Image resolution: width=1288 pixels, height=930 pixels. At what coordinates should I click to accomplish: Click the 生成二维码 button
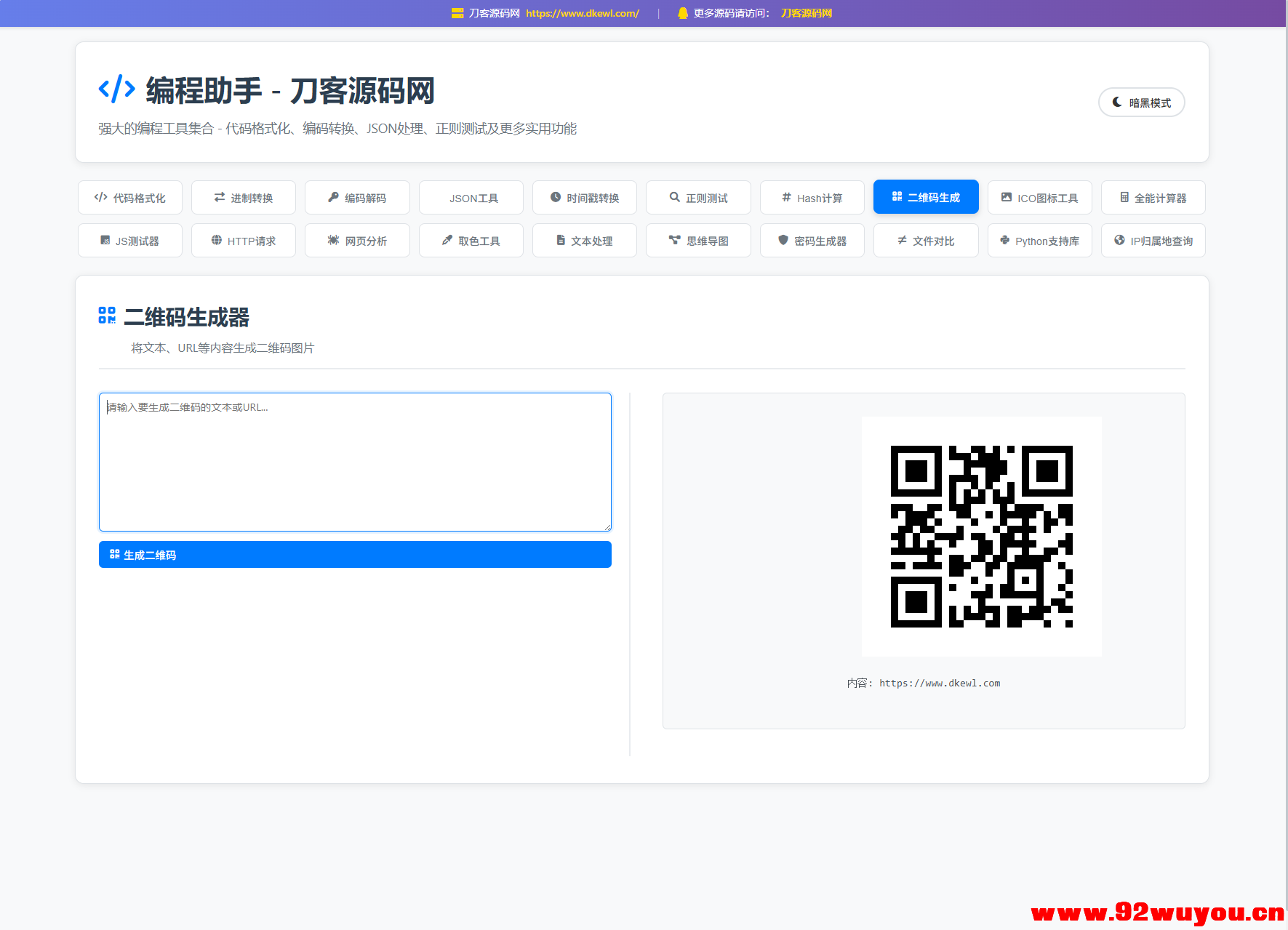tap(355, 554)
